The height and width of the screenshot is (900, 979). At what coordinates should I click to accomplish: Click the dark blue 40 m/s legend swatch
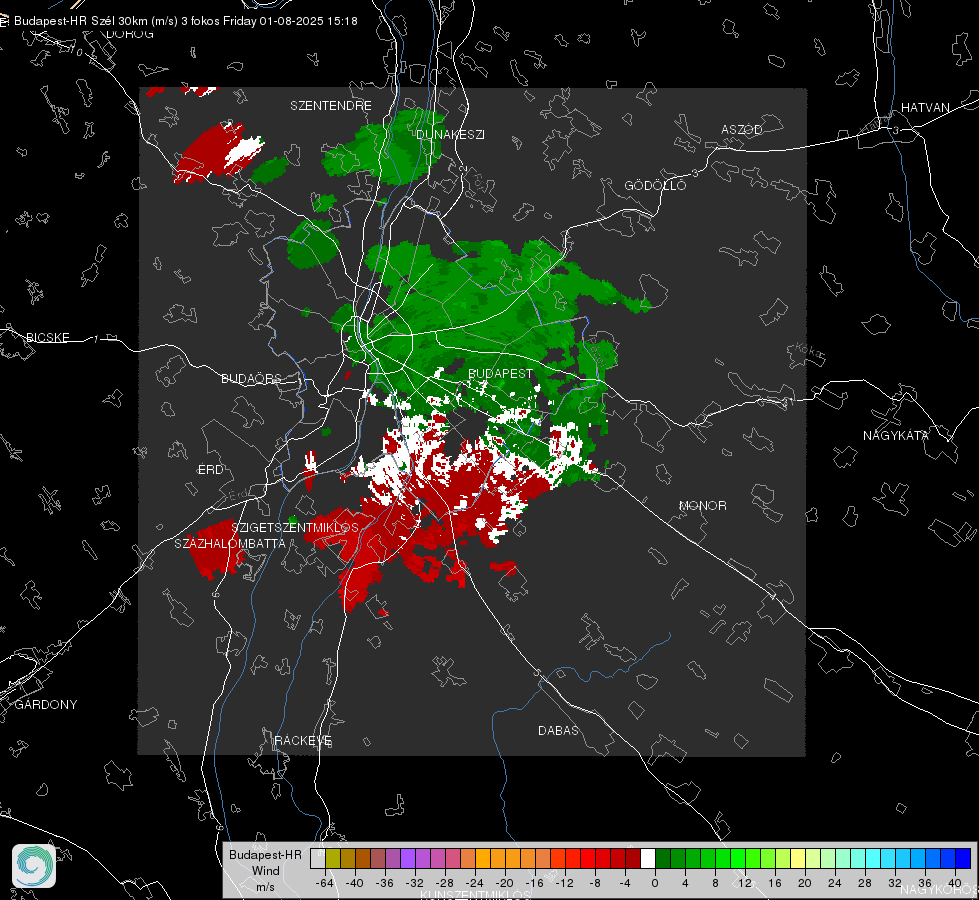(x=963, y=859)
